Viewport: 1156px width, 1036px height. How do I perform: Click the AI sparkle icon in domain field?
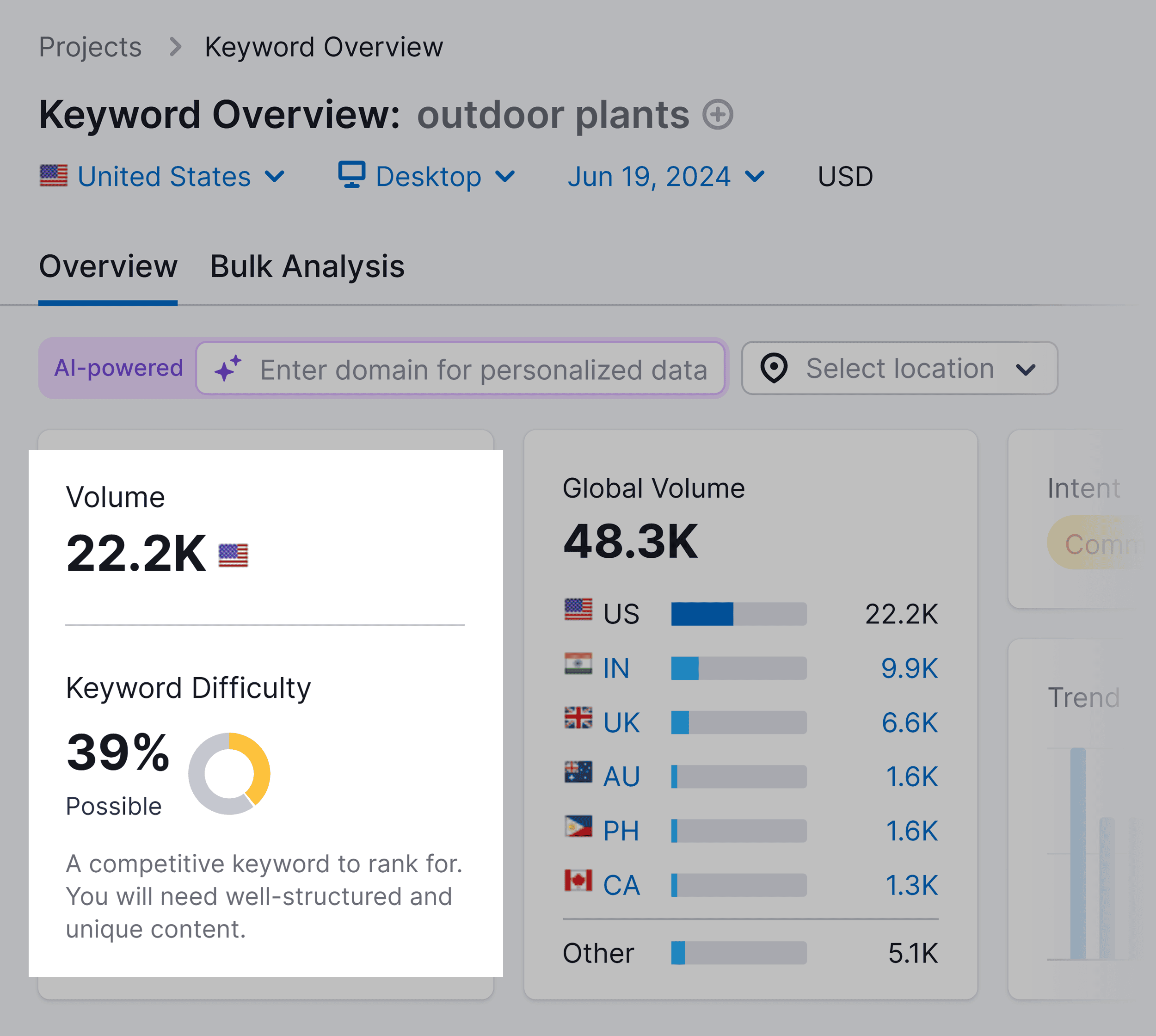(228, 369)
